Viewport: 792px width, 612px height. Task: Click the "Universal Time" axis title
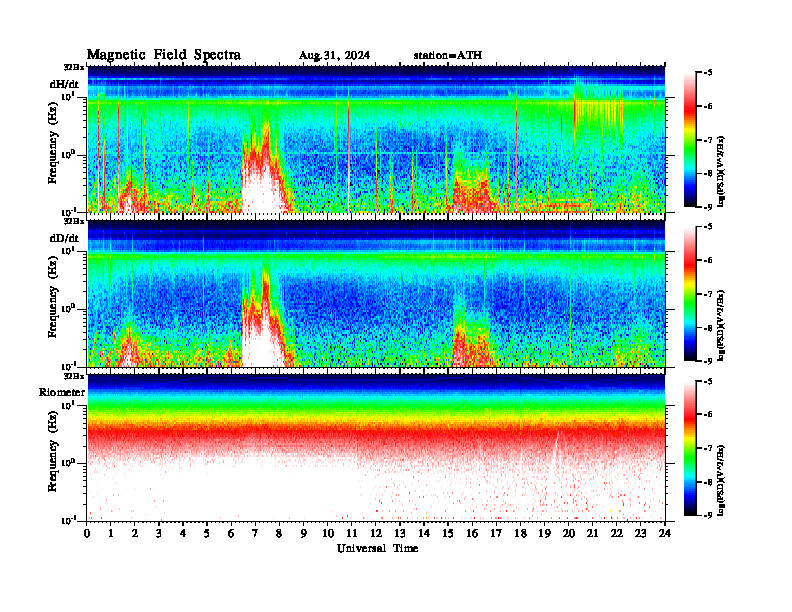377,548
